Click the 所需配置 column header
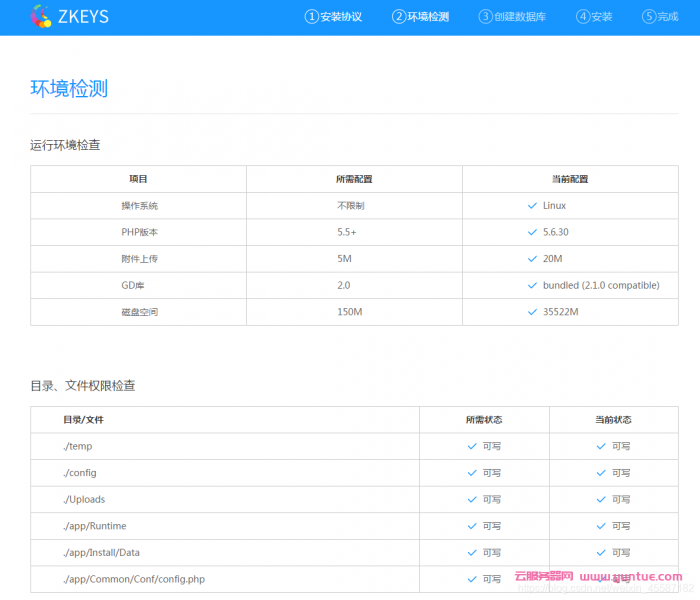 click(354, 179)
